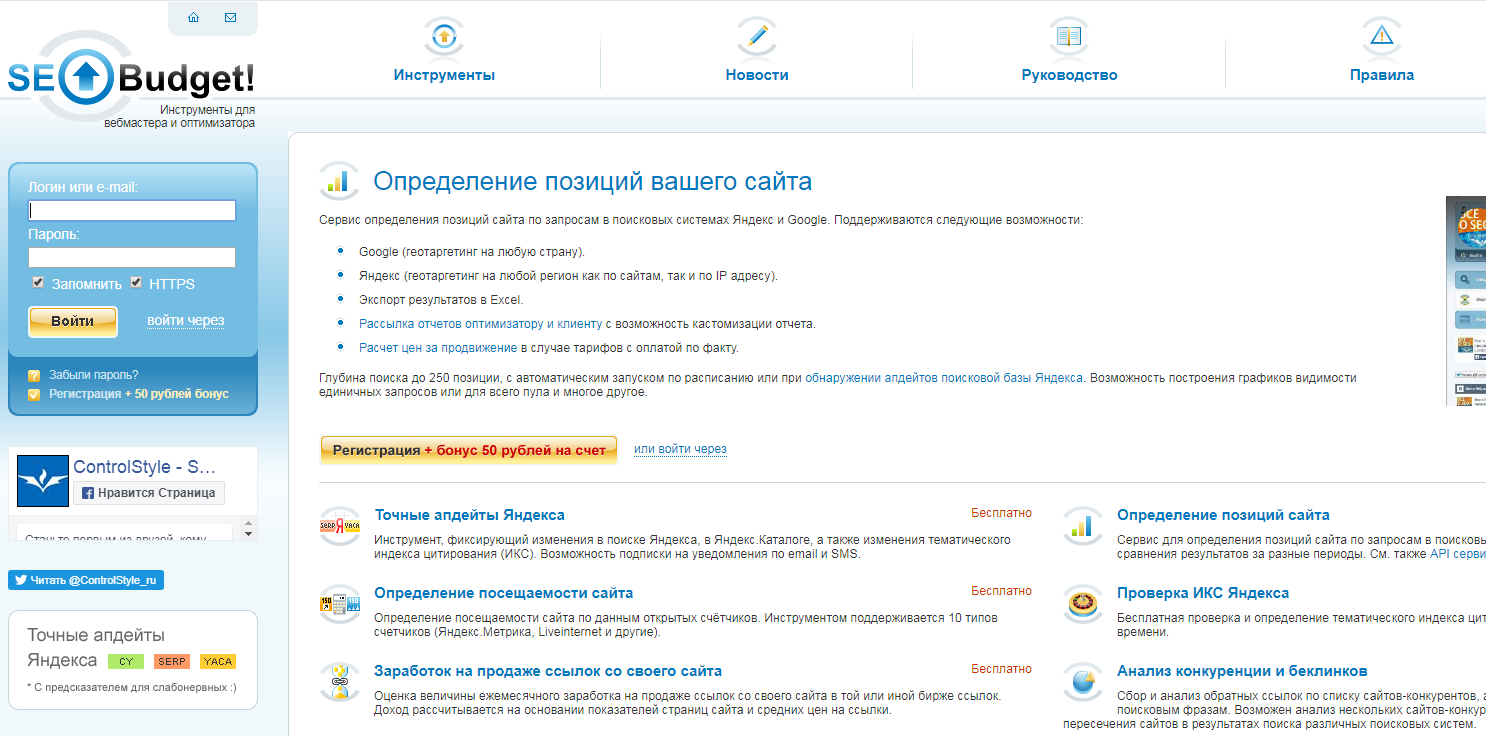Click the SeoBudget logo
The height and width of the screenshot is (736, 1486).
[x=130, y=78]
